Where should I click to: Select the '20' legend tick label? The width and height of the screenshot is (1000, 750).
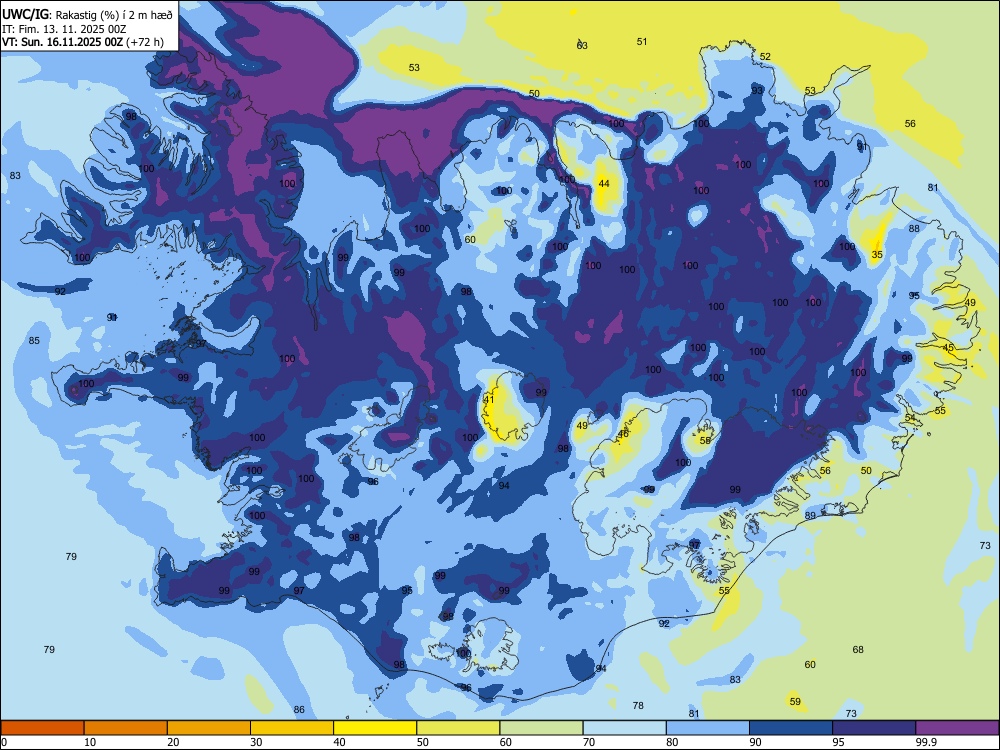[173, 742]
